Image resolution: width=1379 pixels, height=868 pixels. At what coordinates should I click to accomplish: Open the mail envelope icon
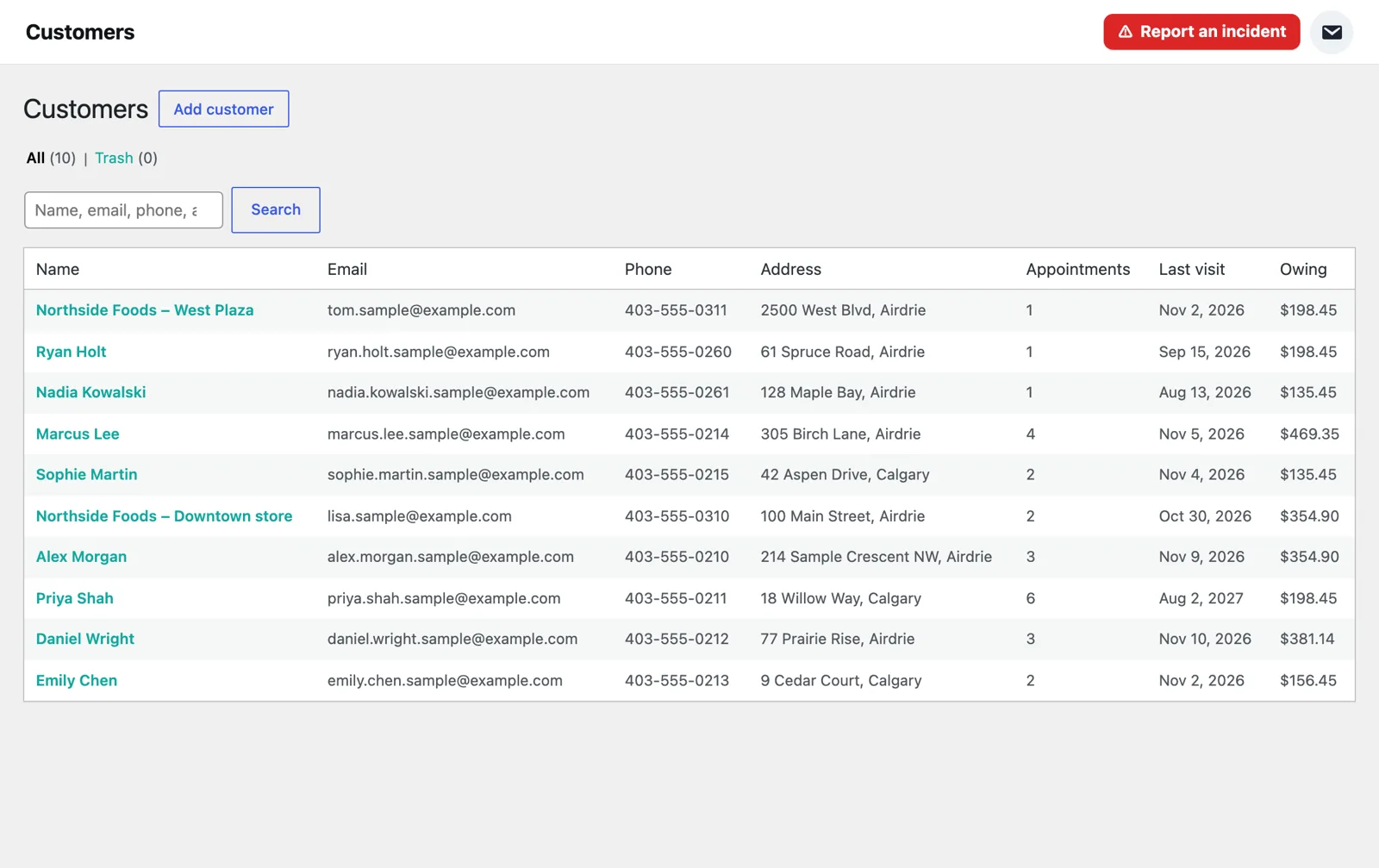click(1332, 32)
